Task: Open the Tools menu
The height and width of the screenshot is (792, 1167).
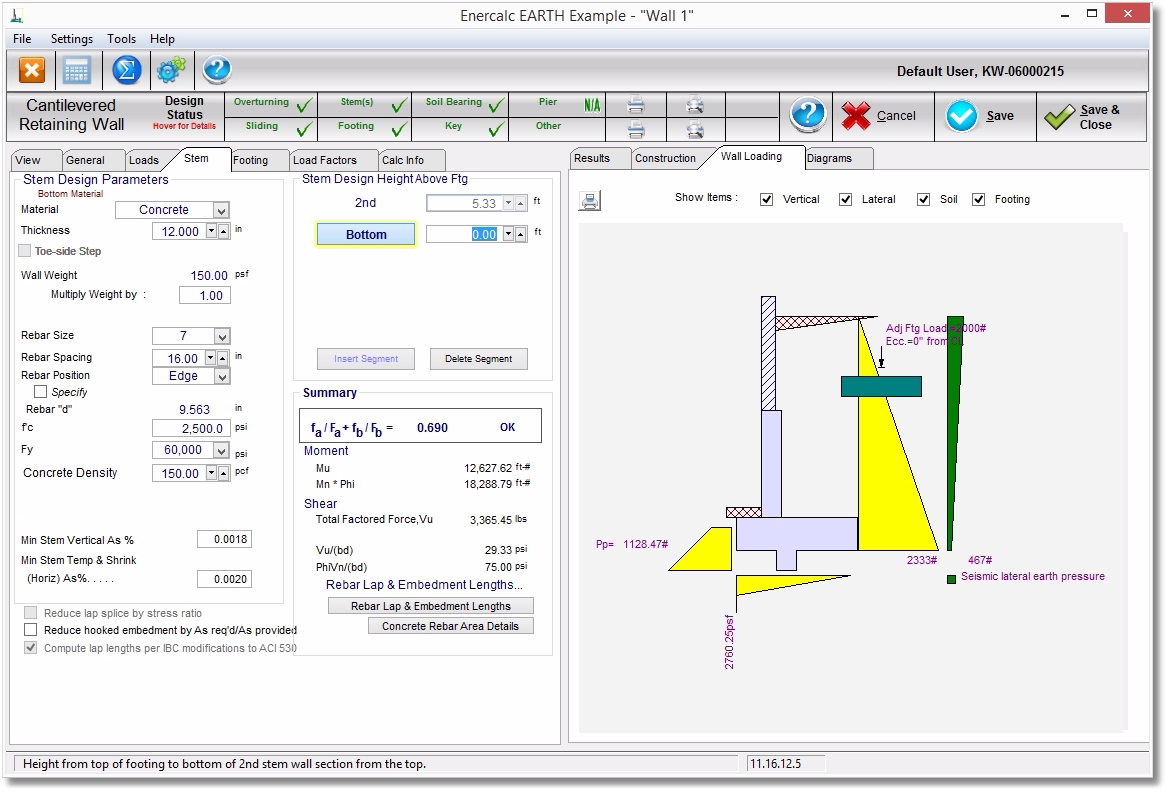Action: 121,39
